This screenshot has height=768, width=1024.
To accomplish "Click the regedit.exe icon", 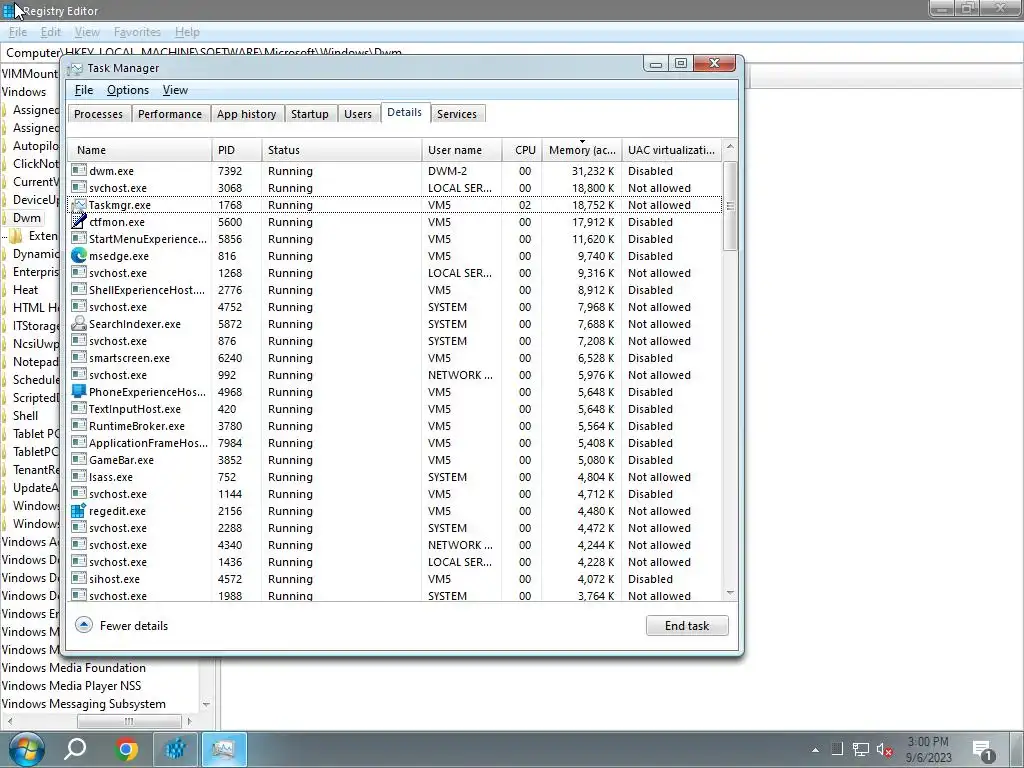I will point(79,511).
